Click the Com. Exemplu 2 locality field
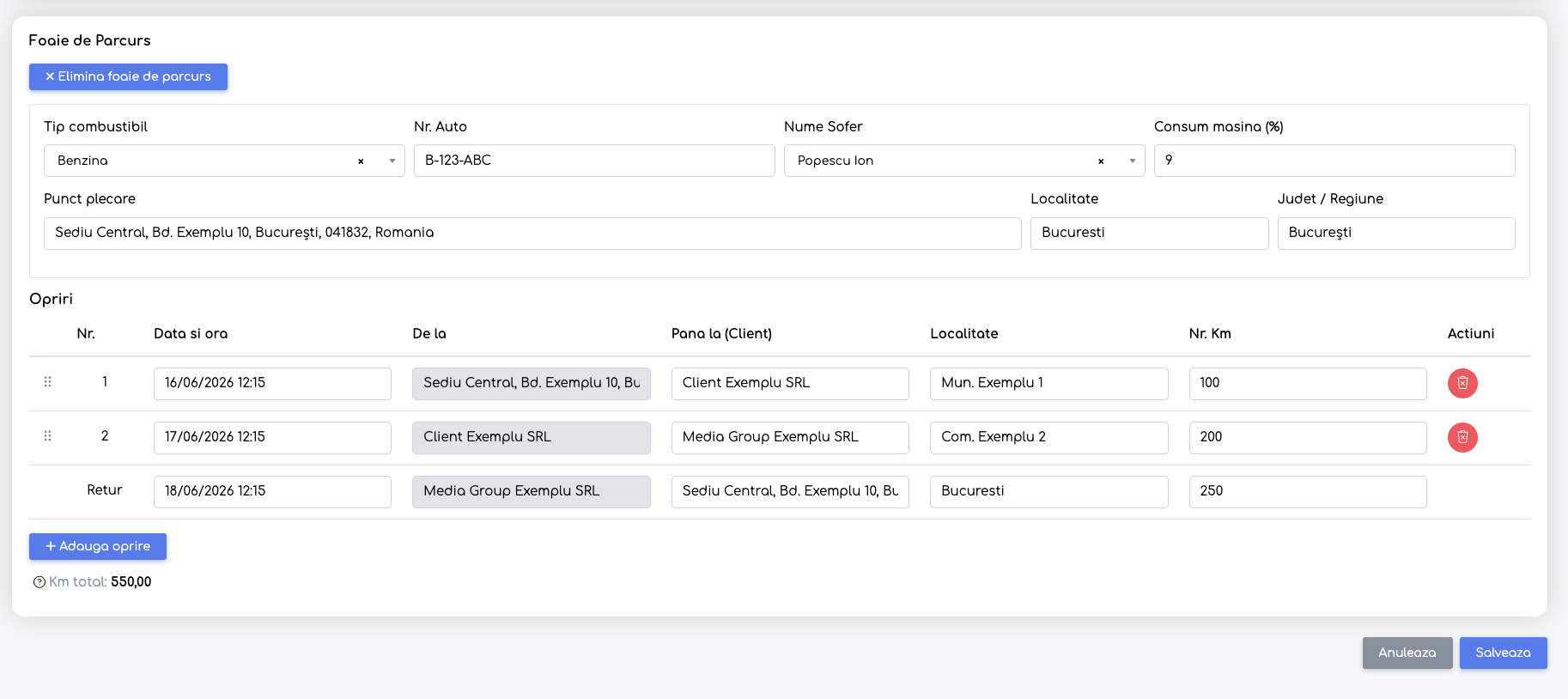This screenshot has height=699, width=1568. 1048,437
